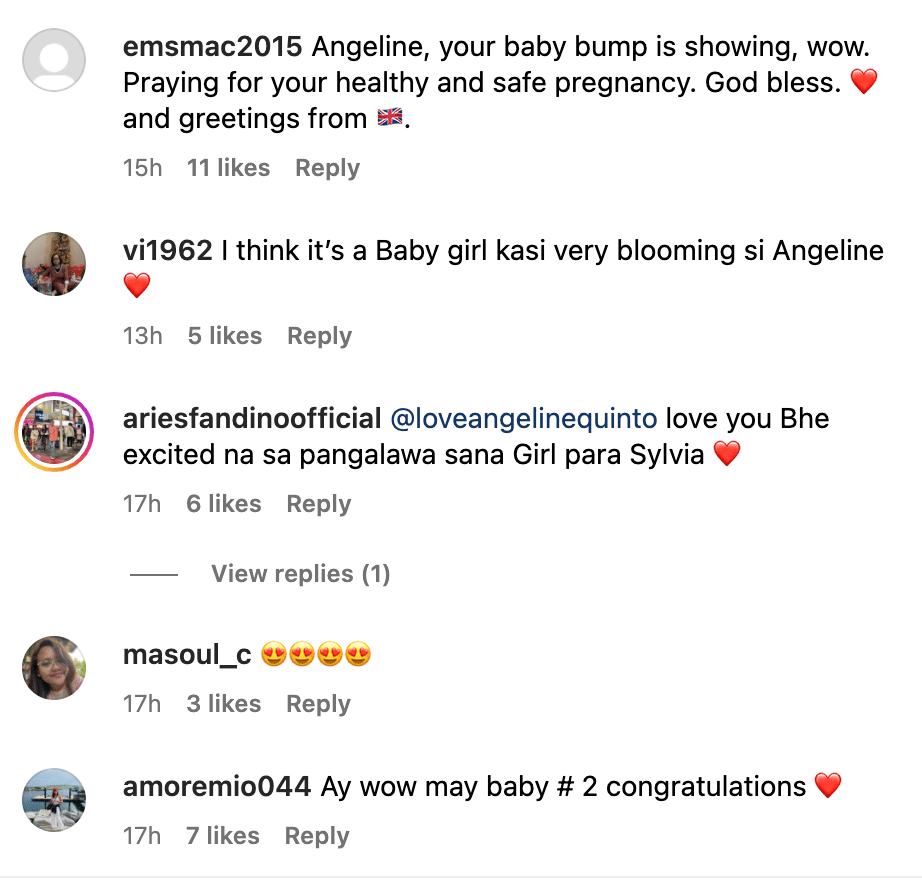The height and width of the screenshot is (884, 922).
Task: Reply to ariesfandinoofficial's comment
Action: (318, 505)
